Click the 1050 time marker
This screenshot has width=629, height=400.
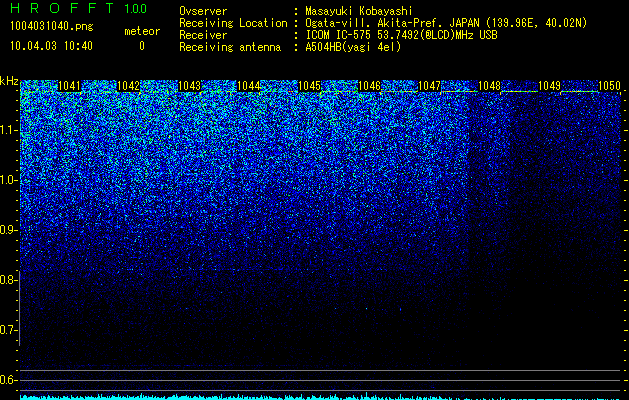pos(609,86)
